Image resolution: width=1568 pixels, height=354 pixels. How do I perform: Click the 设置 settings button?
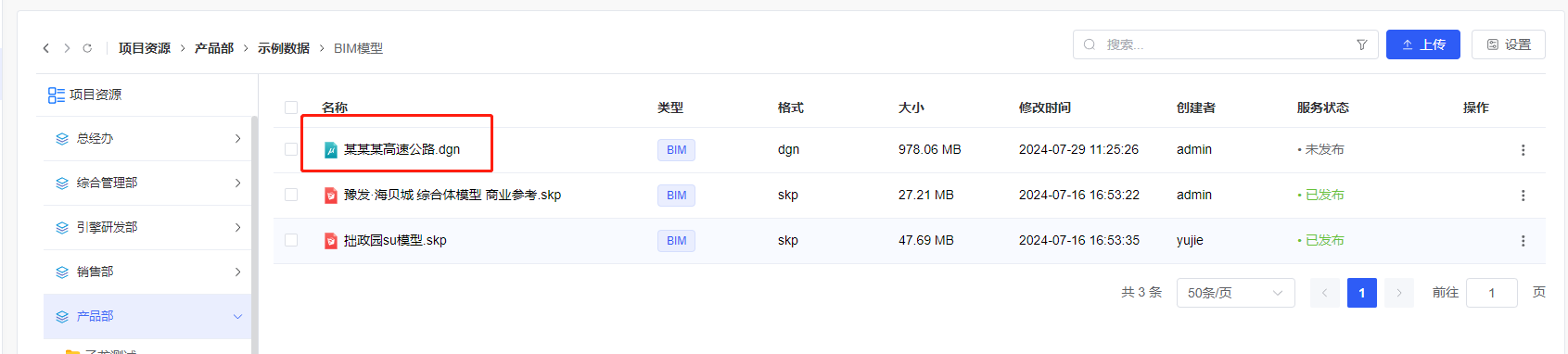pos(1509,44)
